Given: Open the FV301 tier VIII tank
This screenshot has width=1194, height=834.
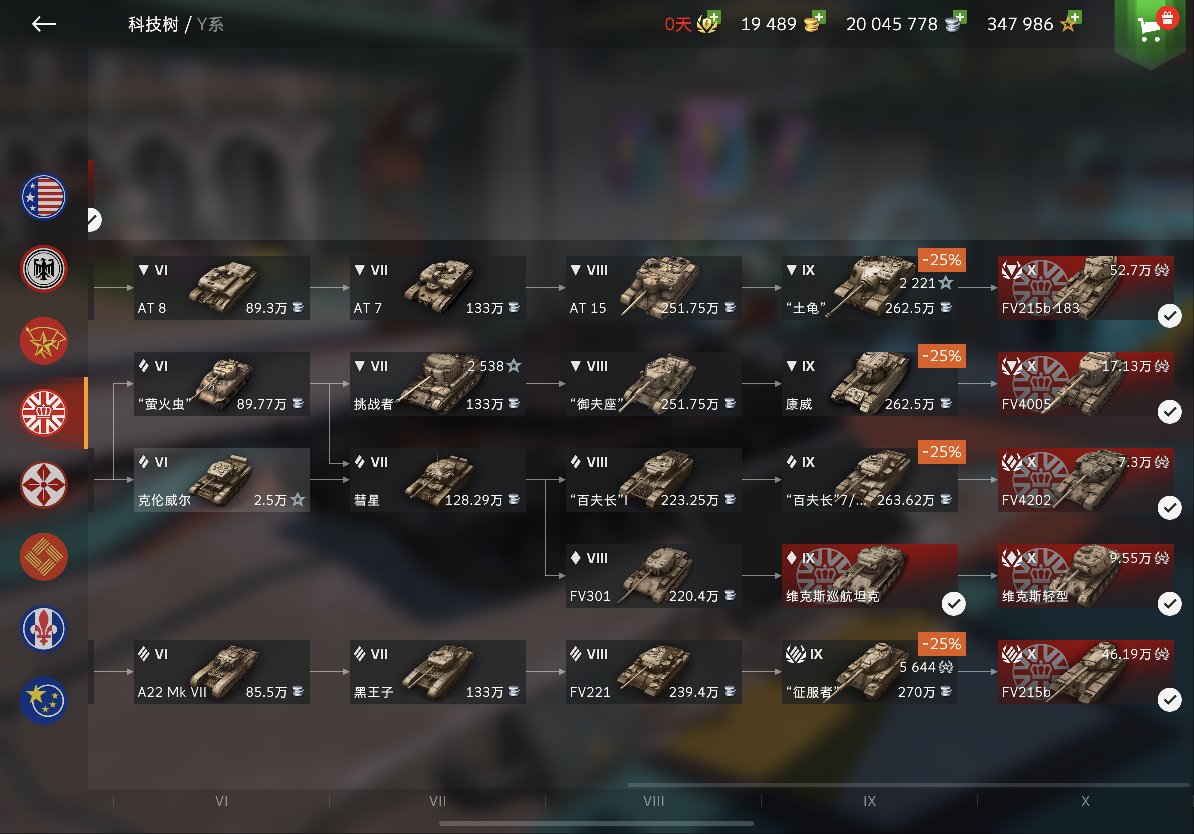Looking at the screenshot, I should [654, 576].
